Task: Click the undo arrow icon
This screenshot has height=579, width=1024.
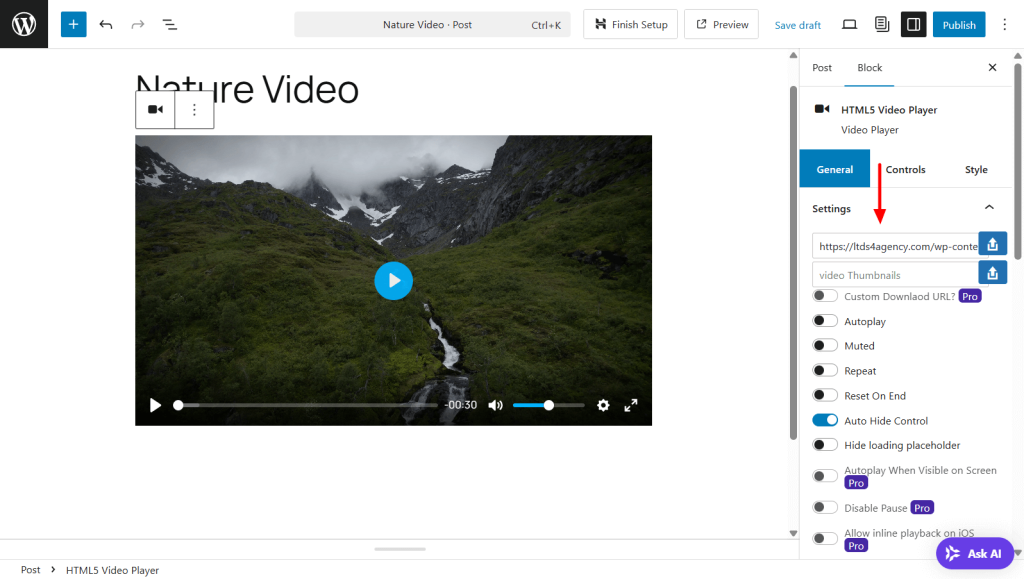Action: point(106,24)
